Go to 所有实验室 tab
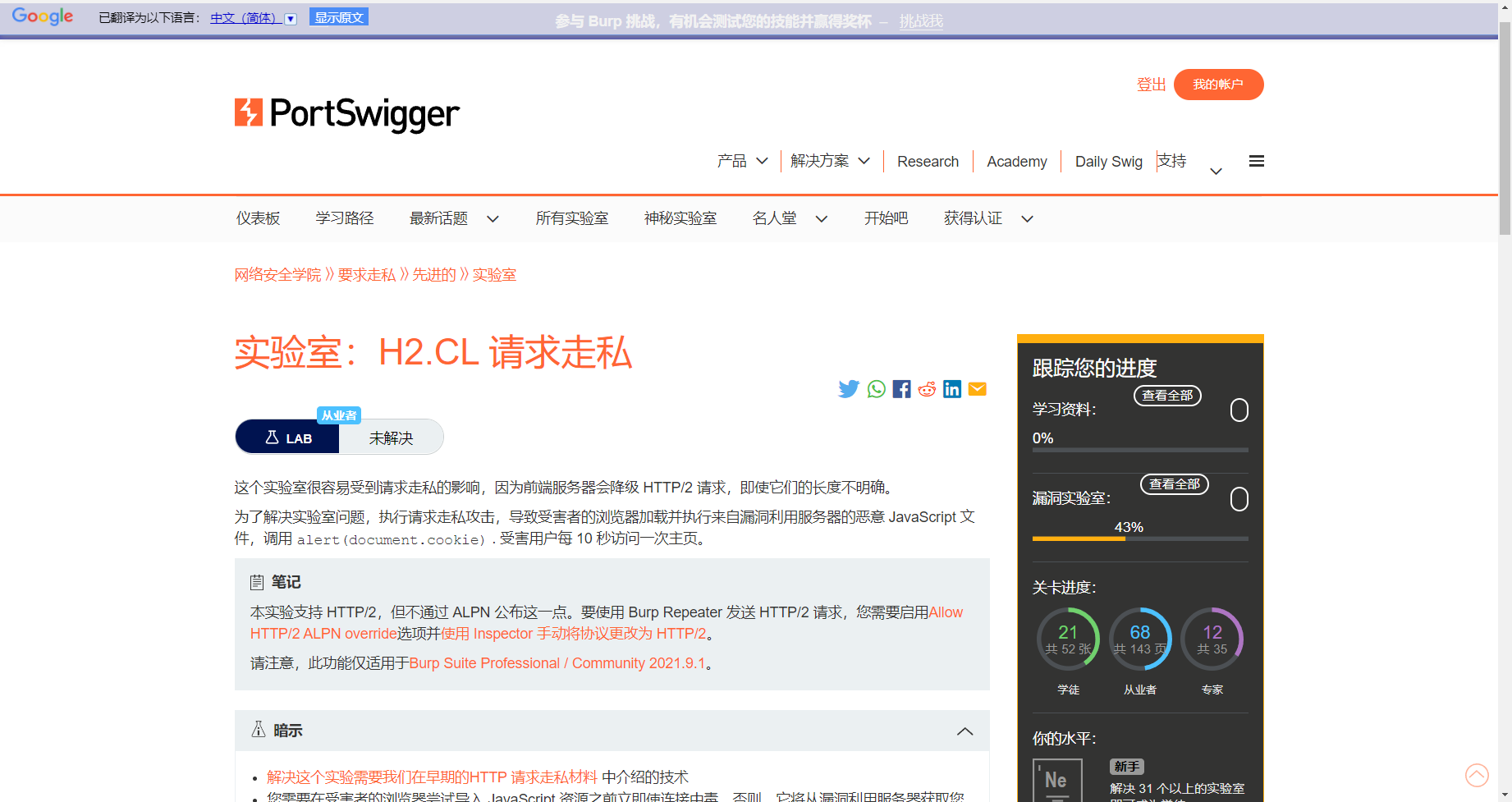The image size is (1512, 802). pyautogui.click(x=572, y=218)
